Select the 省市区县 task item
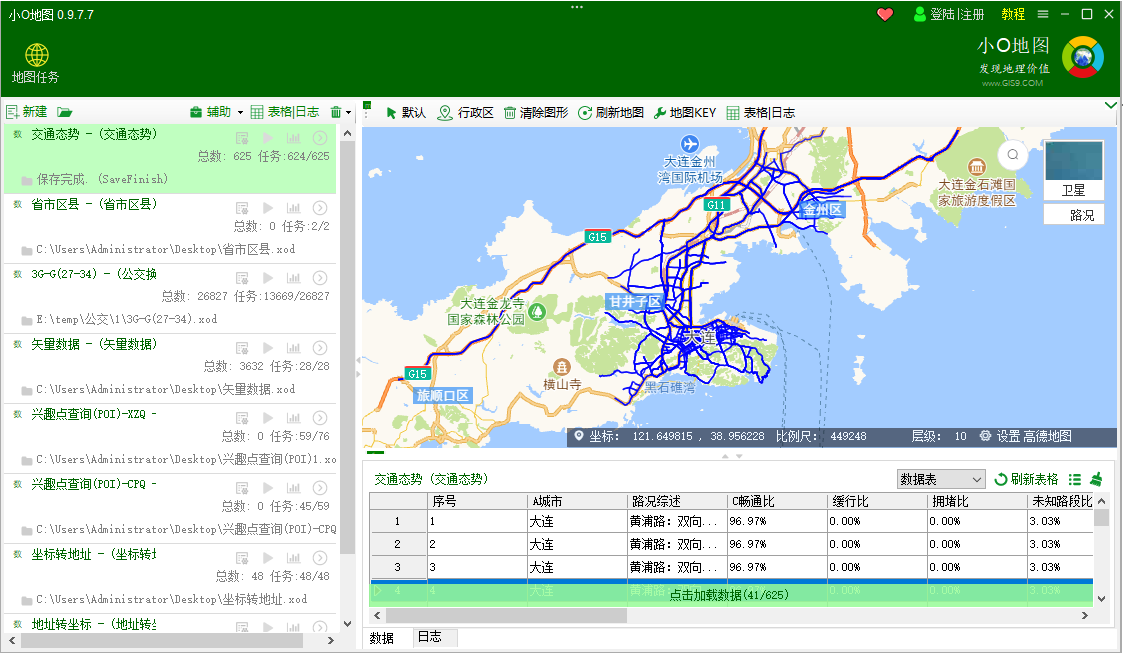1123x653 pixels. pos(170,226)
